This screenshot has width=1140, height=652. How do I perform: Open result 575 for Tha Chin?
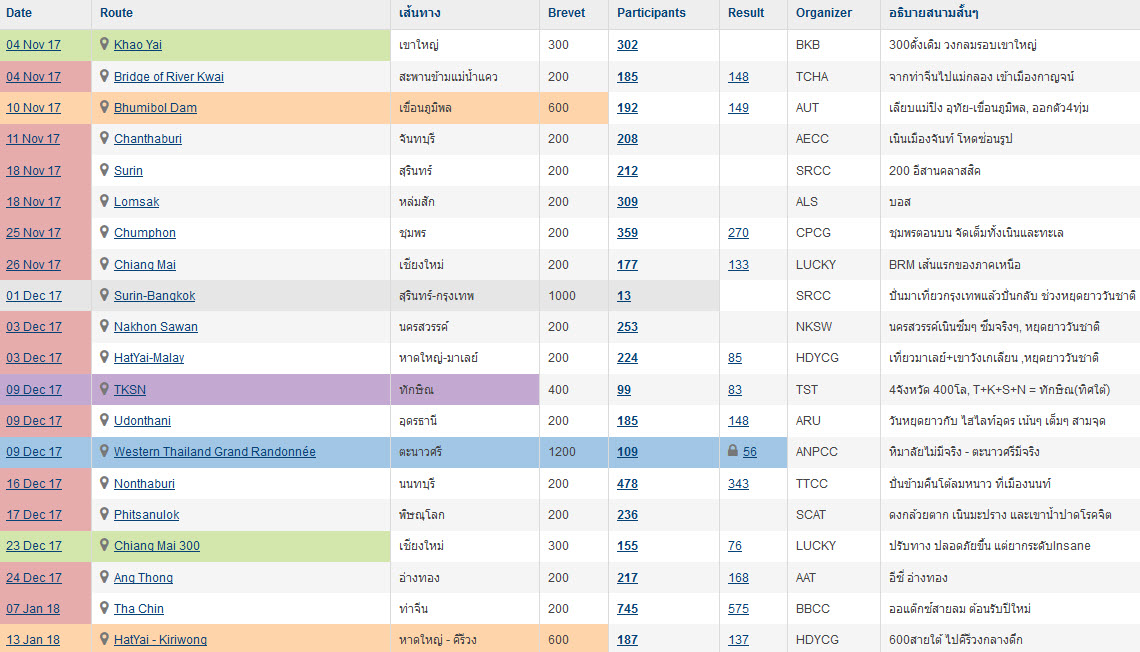tap(738, 608)
